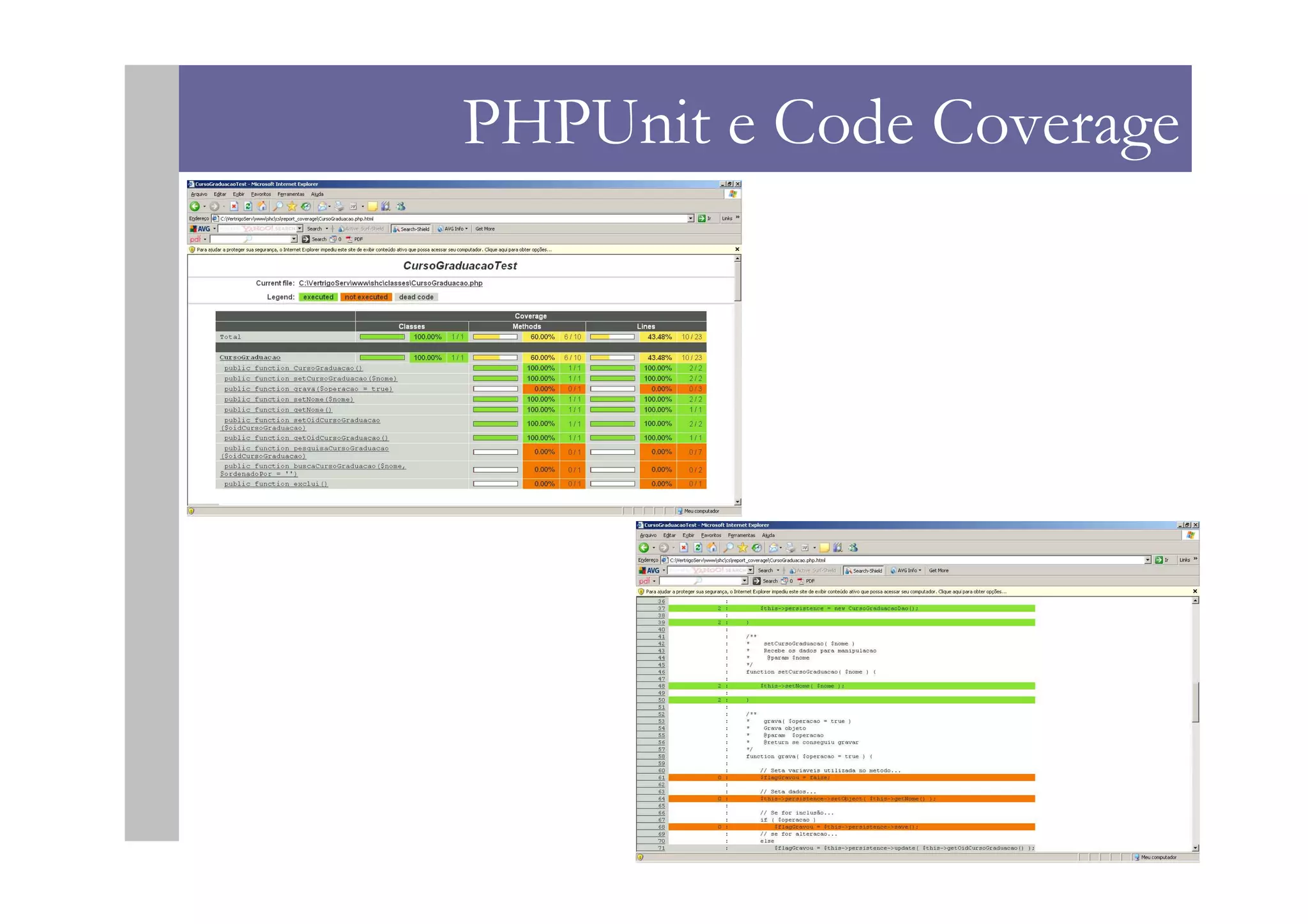Image resolution: width=1308 pixels, height=924 pixels.
Task: Expand address bar dropdown in upper window
Action: 690,218
